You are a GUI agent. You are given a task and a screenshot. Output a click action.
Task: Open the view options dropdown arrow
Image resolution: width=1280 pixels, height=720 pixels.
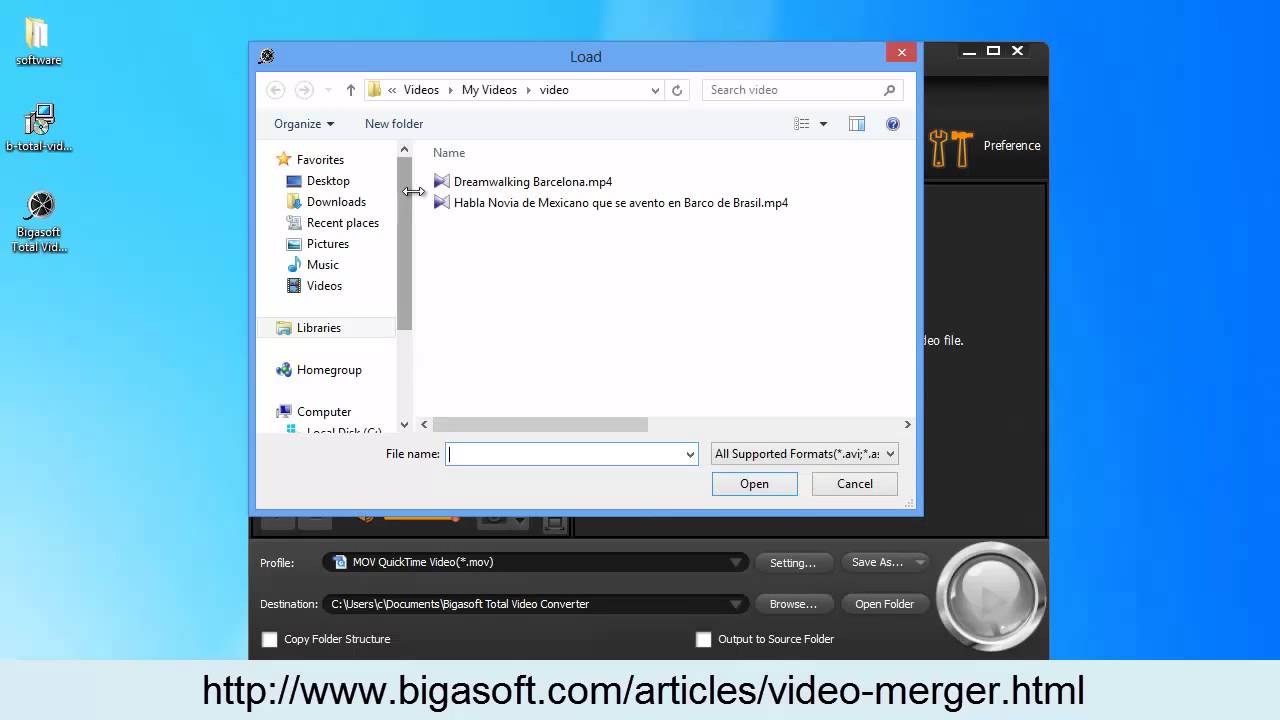point(824,124)
